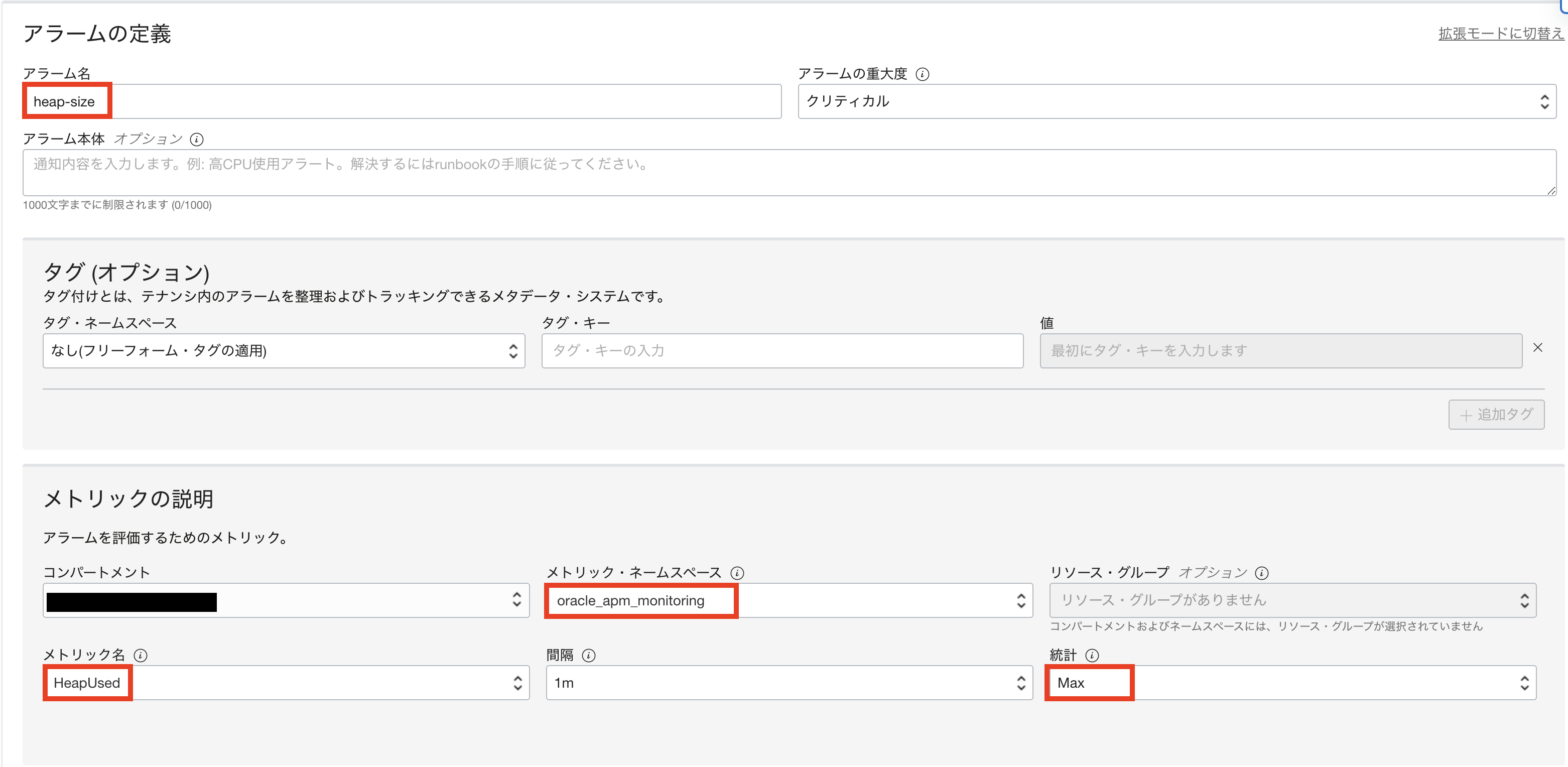Click info icon next to メトリック・ネームスペース
Viewport: 1568px width, 767px height.
click(x=736, y=573)
